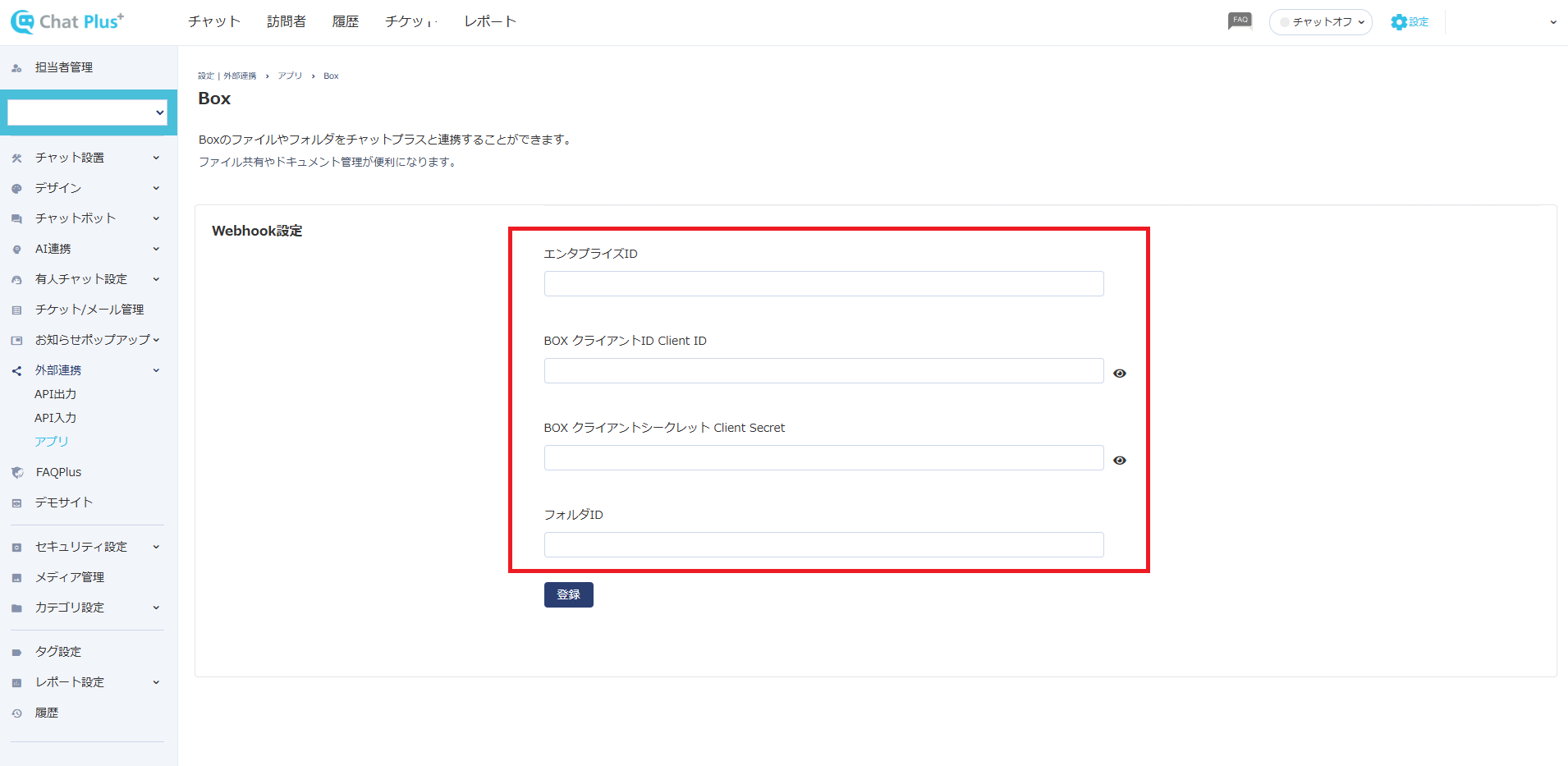Show the BOX Client Secret value
This screenshot has height=766, width=1568.
[x=1120, y=461]
